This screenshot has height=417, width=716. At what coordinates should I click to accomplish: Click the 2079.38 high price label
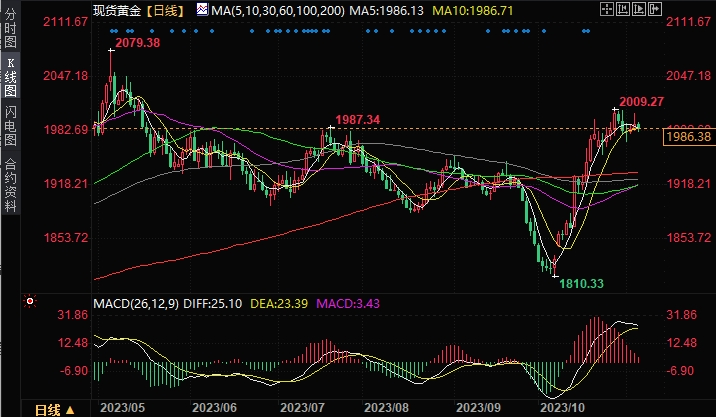pos(137,43)
